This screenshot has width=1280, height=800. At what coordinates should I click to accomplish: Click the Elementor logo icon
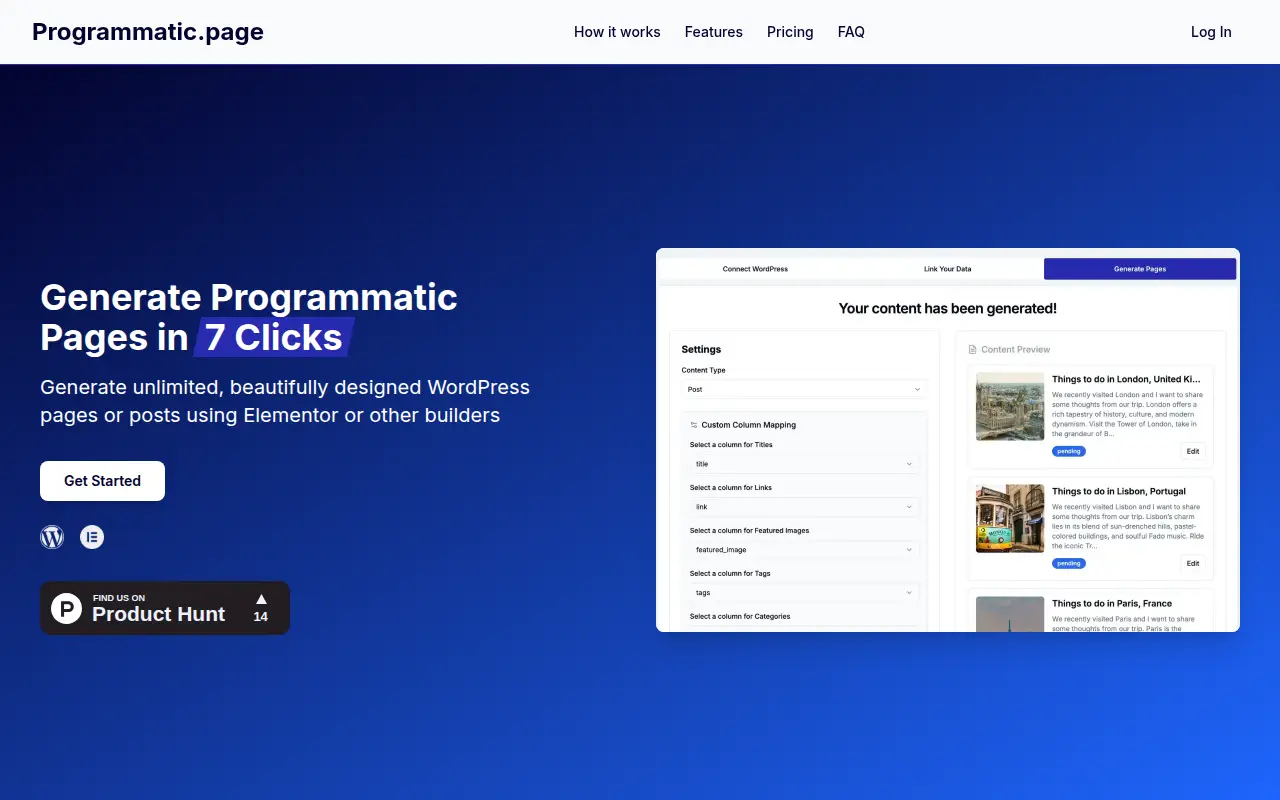click(x=92, y=537)
